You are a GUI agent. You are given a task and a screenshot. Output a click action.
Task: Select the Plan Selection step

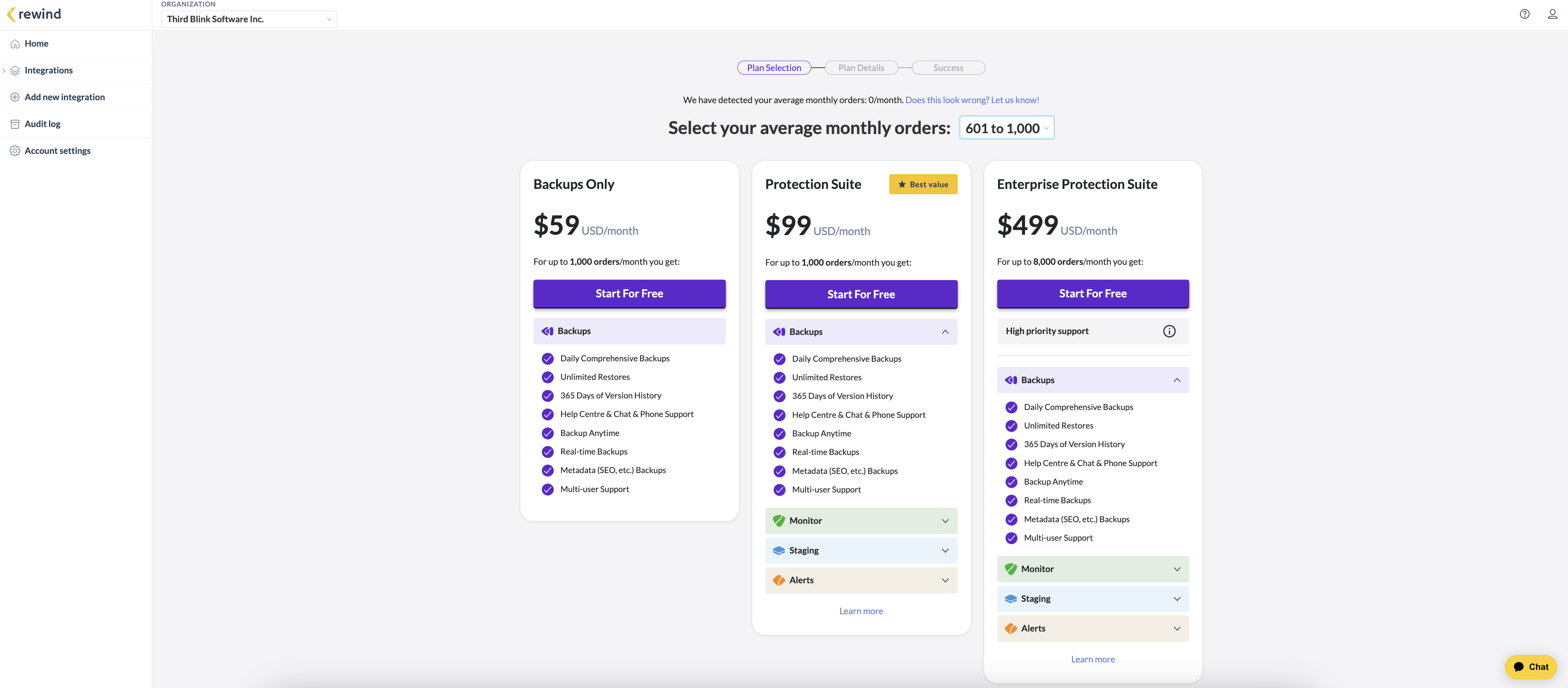point(774,68)
